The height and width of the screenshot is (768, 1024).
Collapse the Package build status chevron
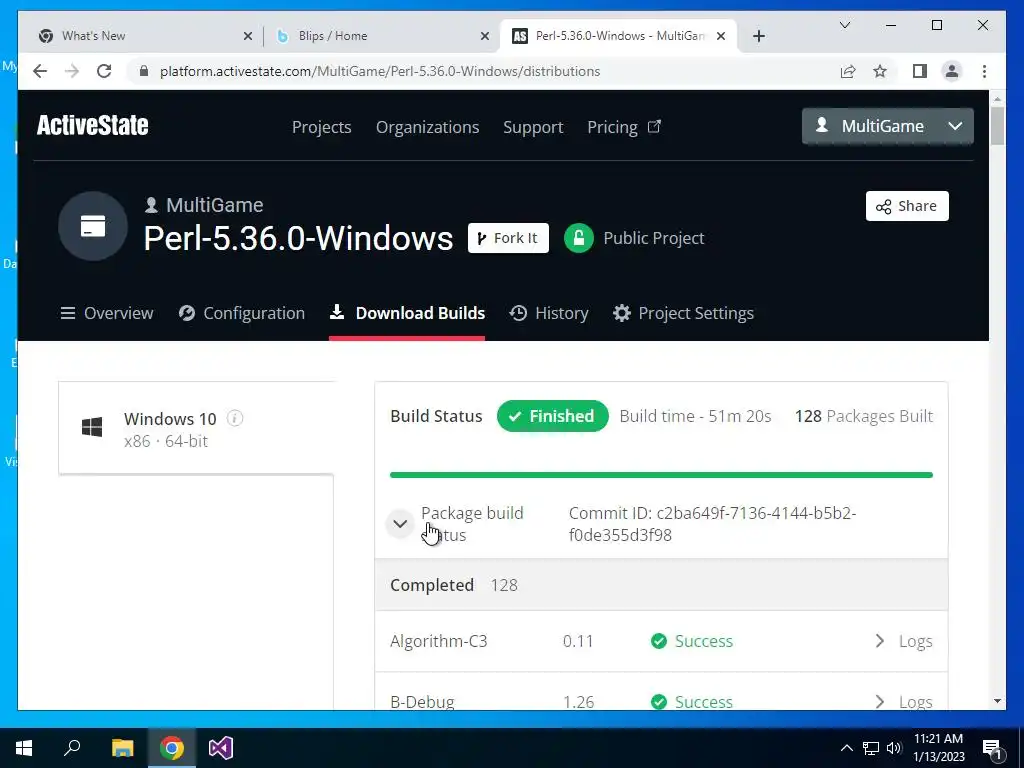(400, 524)
